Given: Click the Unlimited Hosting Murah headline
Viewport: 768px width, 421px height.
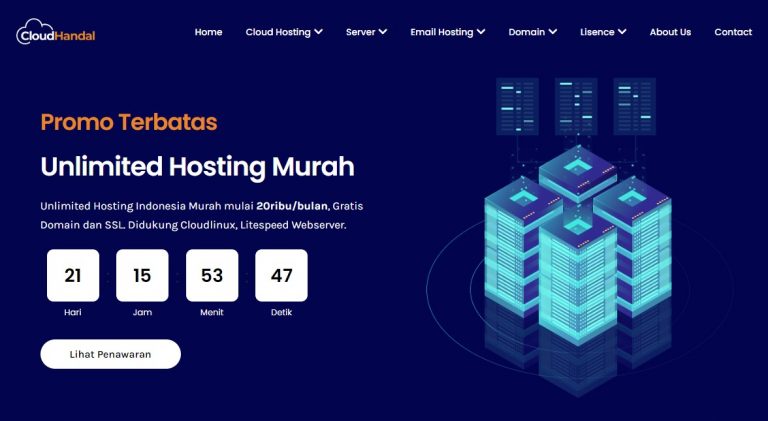Looking at the screenshot, I should pos(197,166).
